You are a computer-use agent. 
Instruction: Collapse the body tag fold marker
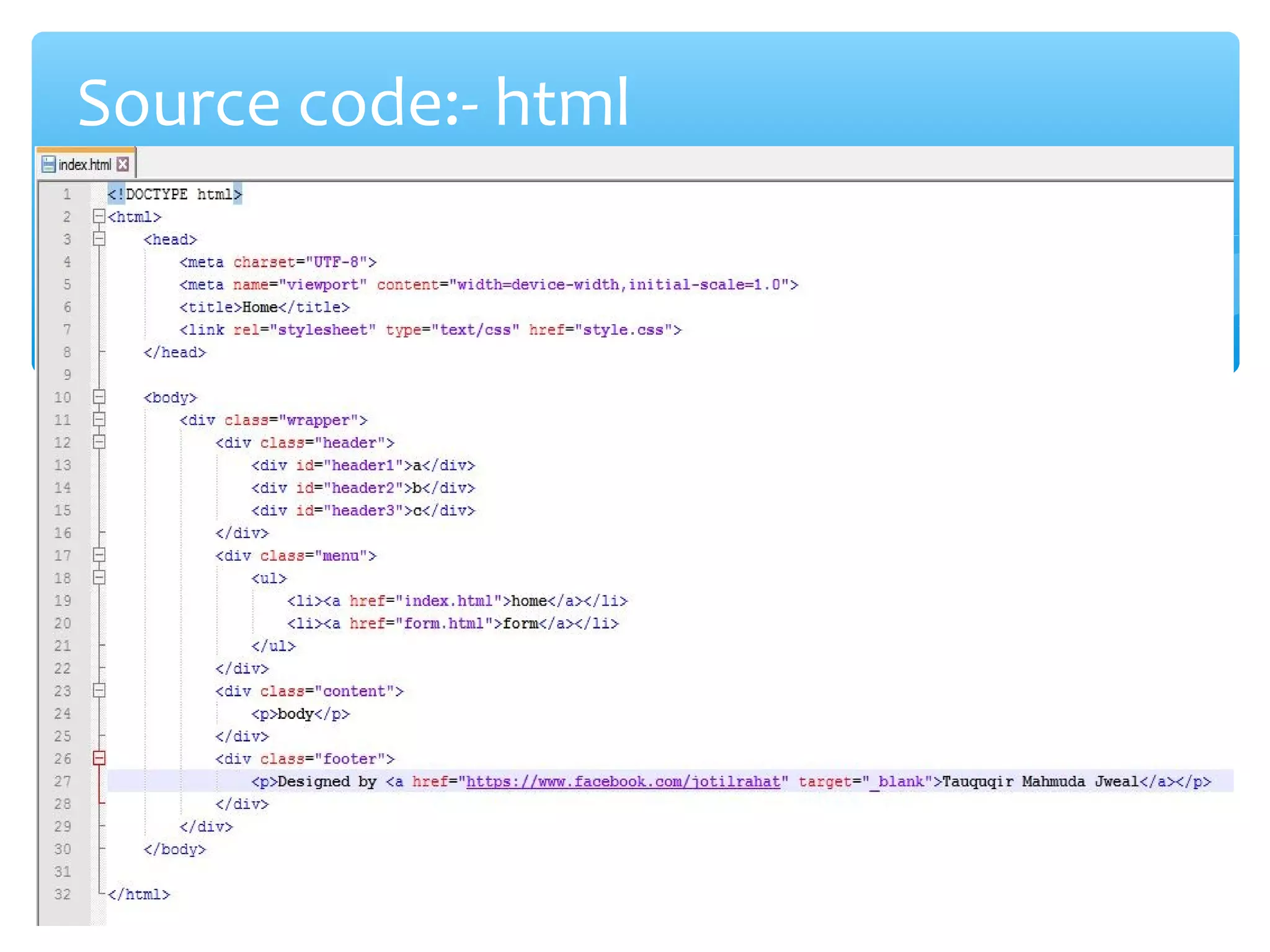click(x=99, y=397)
